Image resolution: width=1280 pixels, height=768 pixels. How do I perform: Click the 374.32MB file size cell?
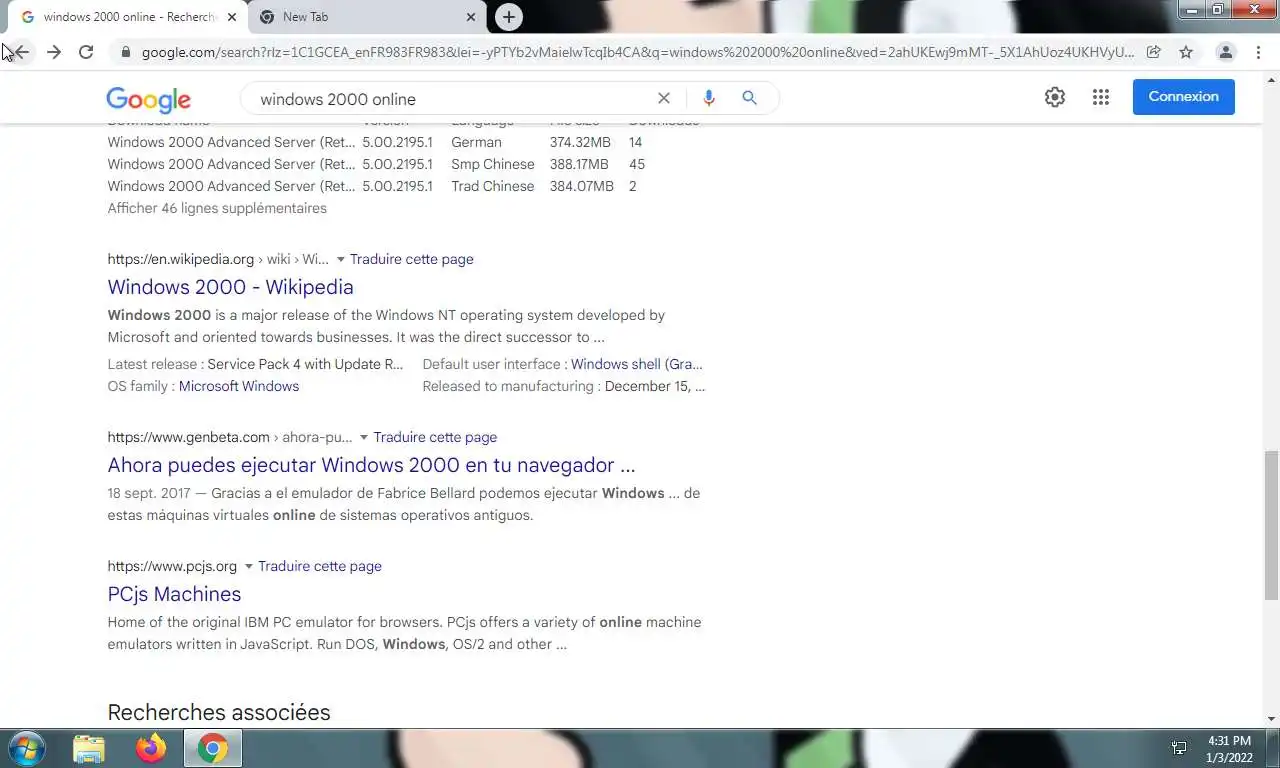(x=580, y=142)
